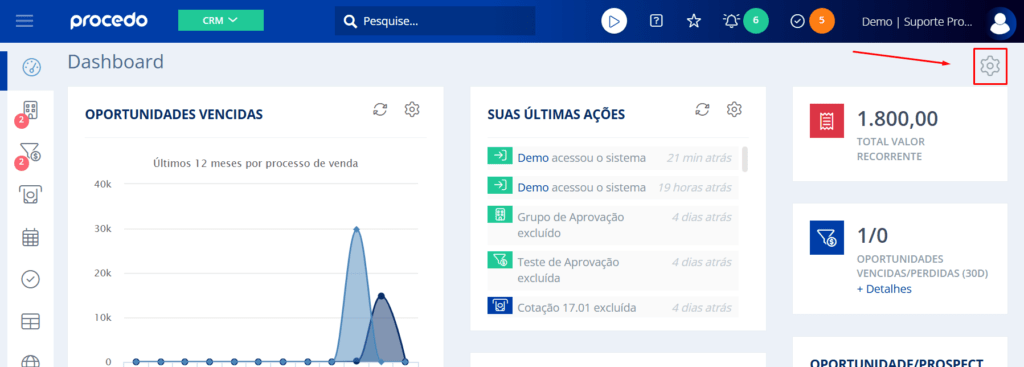Refresh the Oportunidades Vencidas widget

[380, 109]
